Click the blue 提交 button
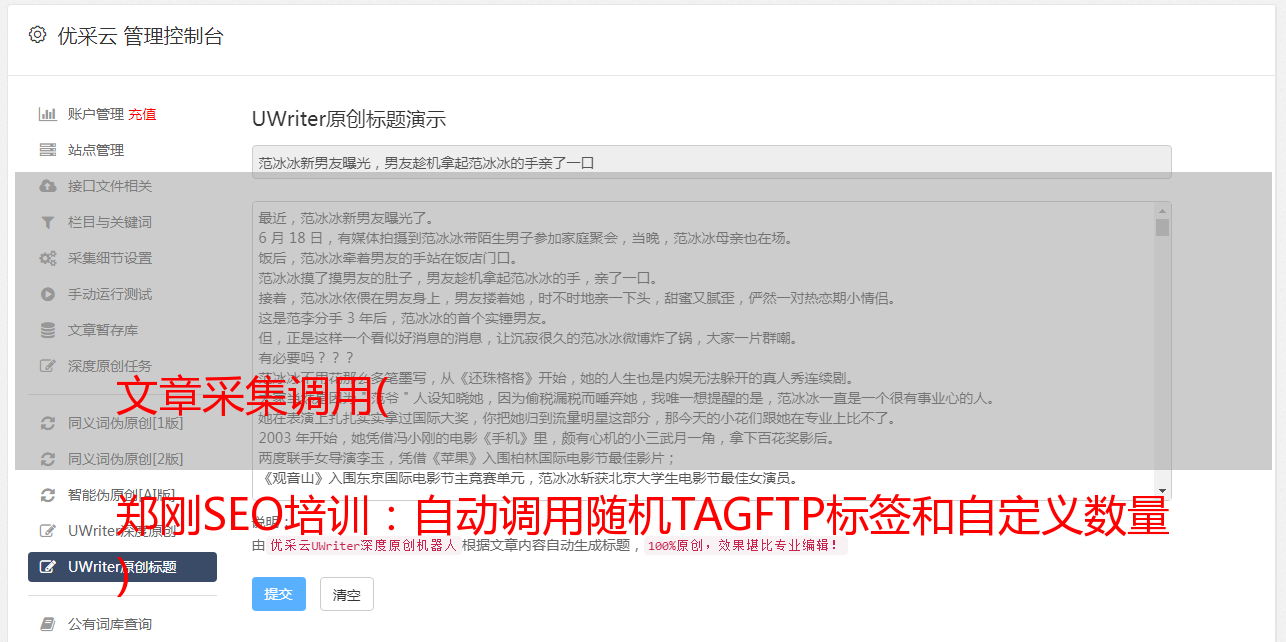Screen dimensions: 1286x642 point(279,594)
